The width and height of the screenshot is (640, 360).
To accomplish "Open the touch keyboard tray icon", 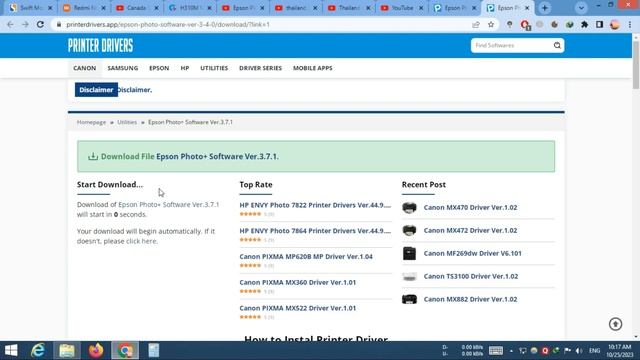I will click(496, 351).
